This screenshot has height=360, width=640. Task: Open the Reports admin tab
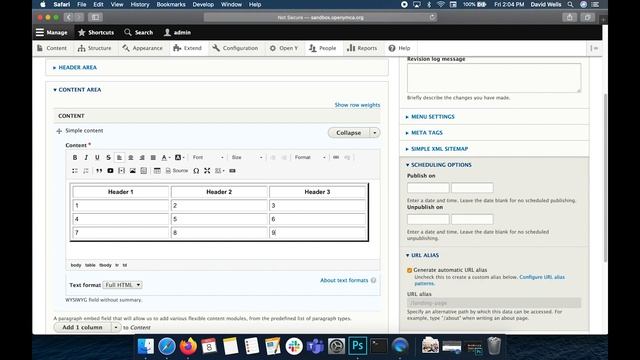pyautogui.click(x=362, y=48)
